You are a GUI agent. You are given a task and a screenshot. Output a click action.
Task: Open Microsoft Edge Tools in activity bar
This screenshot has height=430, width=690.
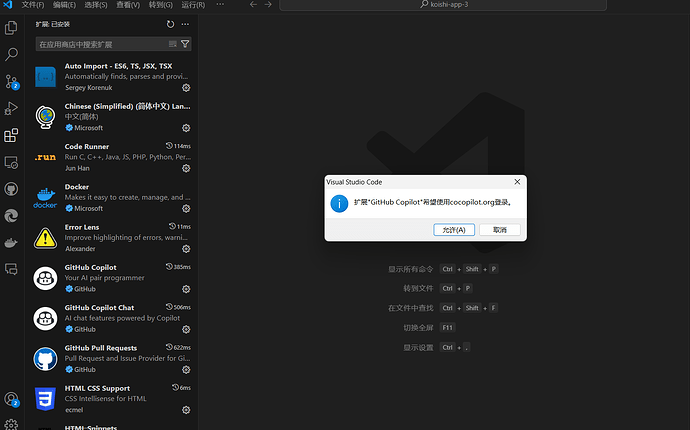pos(11,216)
